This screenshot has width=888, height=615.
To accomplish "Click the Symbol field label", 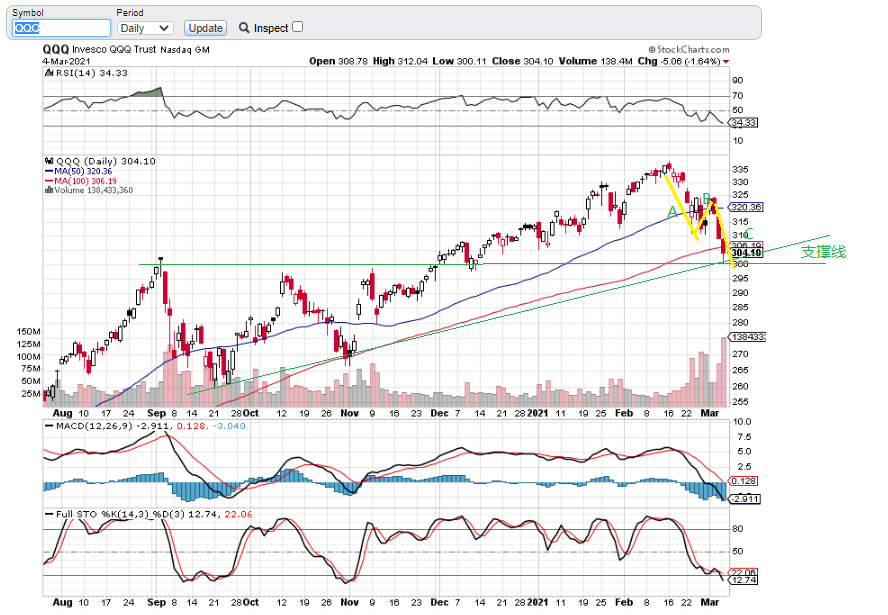I will (x=28, y=12).
